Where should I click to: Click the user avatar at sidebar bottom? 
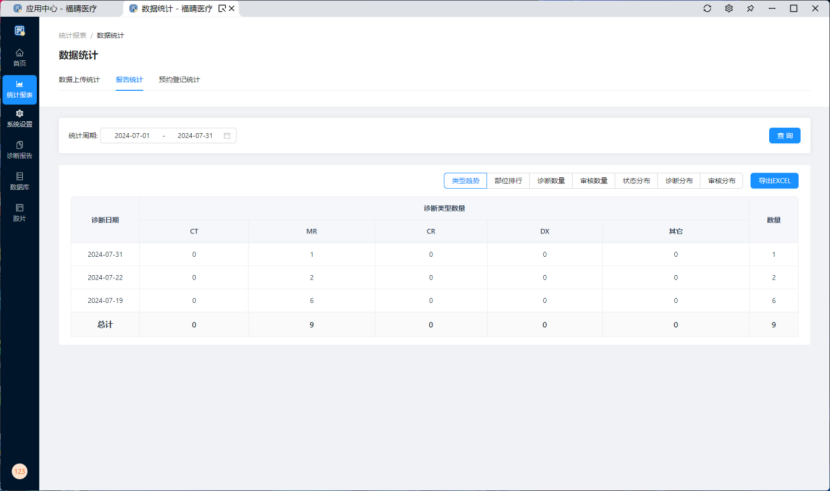(x=19, y=471)
